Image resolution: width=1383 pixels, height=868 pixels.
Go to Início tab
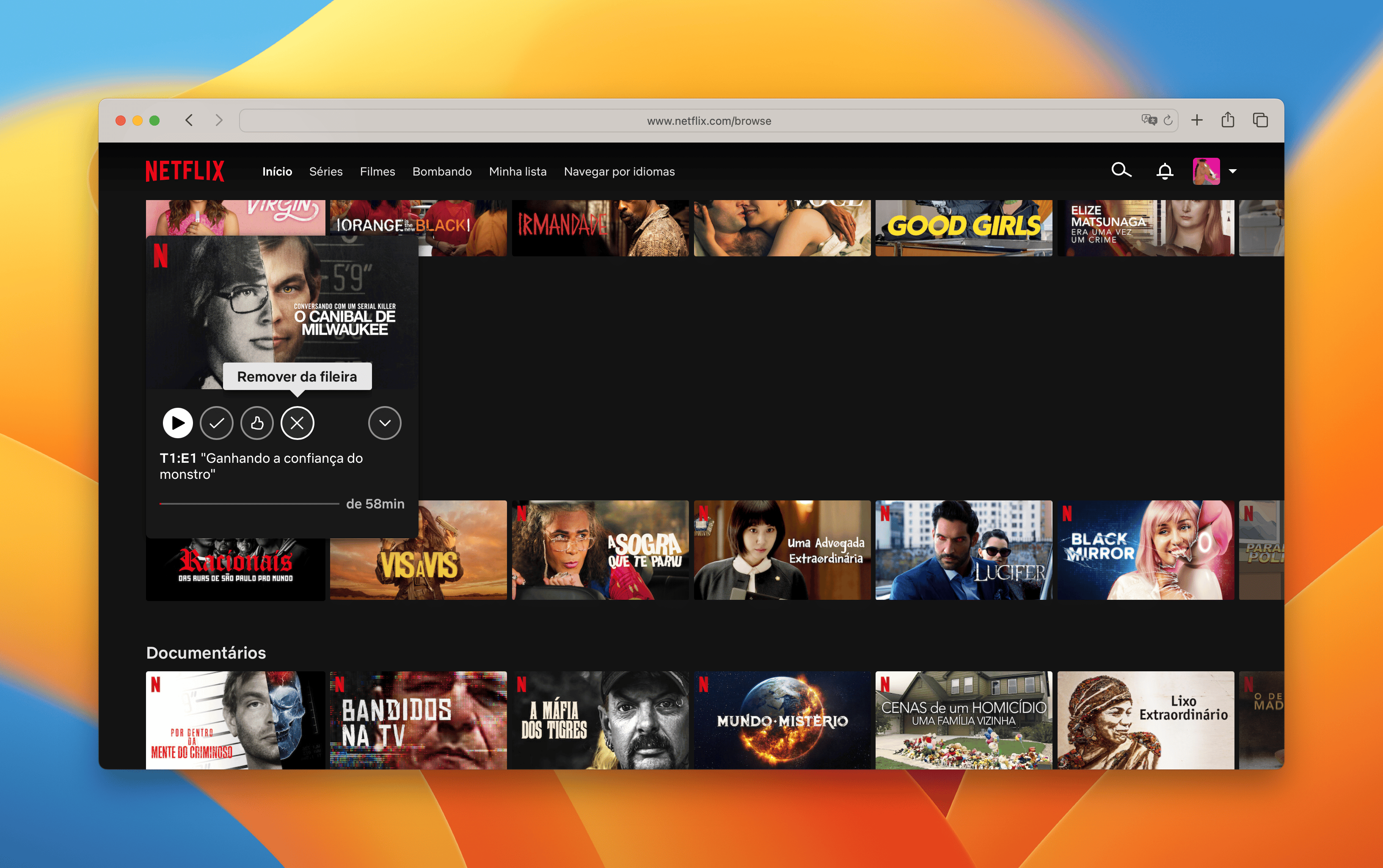click(x=278, y=171)
